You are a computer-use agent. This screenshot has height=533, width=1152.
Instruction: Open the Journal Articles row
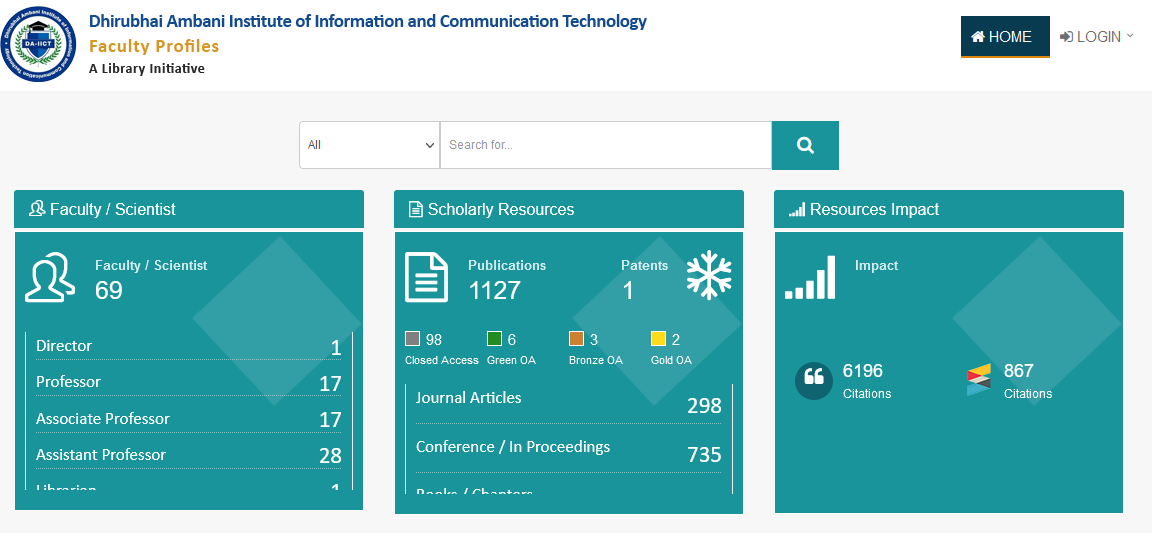569,403
